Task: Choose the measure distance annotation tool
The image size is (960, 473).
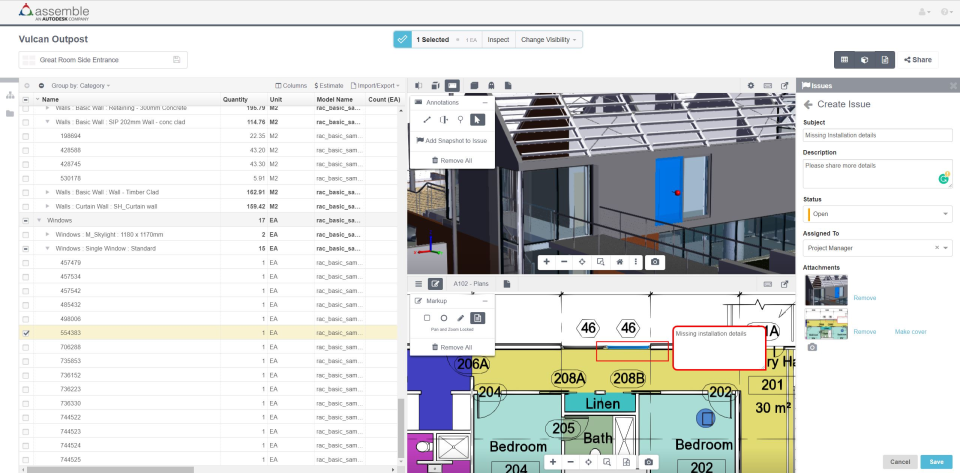Action: [427, 120]
